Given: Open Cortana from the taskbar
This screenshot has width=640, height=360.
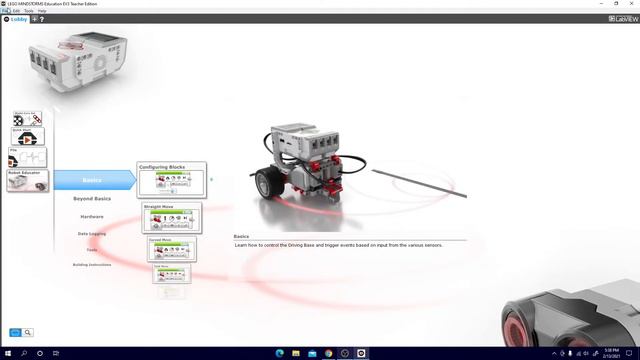Looking at the screenshot, I should coord(40,353).
